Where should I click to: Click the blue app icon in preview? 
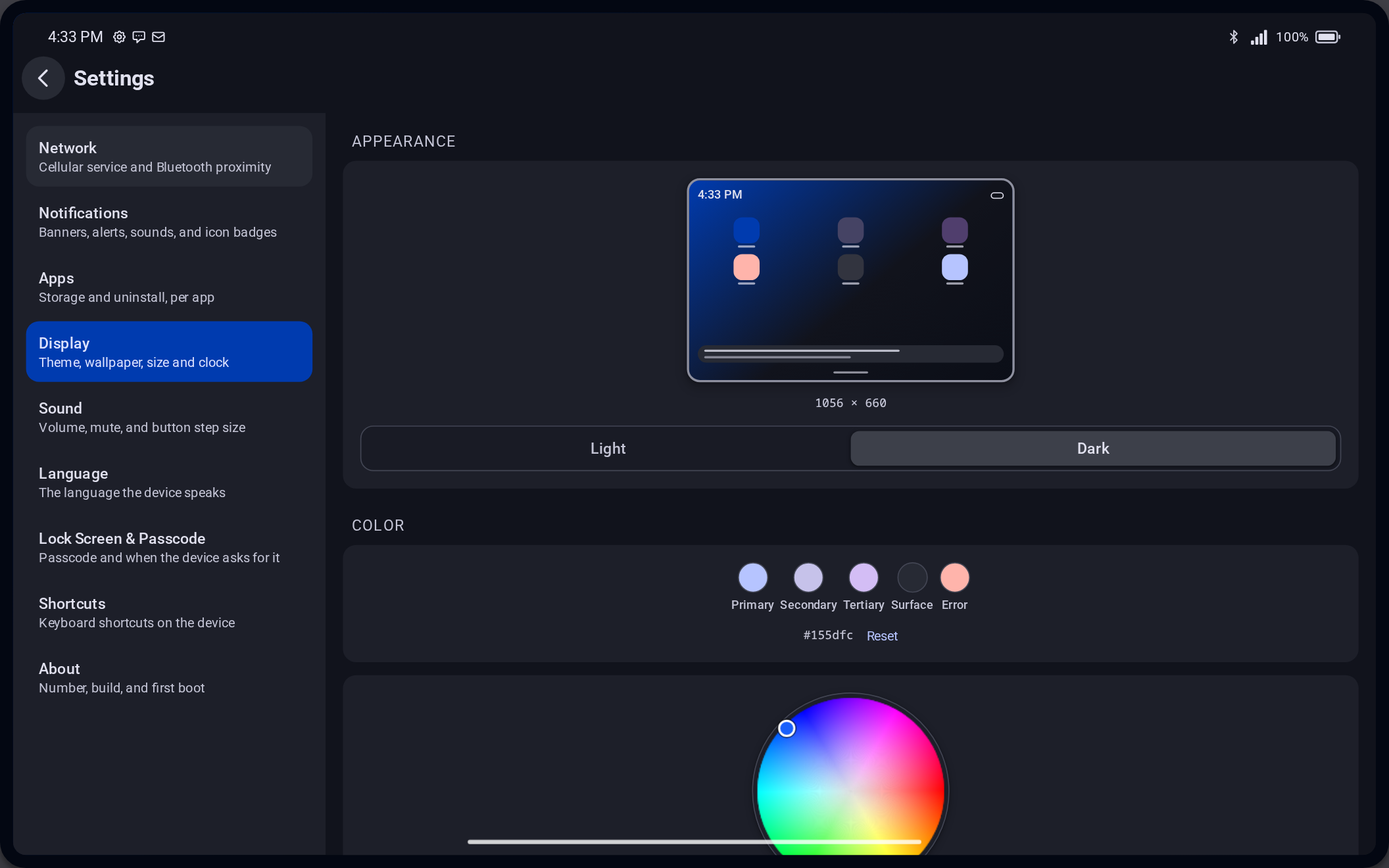click(x=746, y=231)
